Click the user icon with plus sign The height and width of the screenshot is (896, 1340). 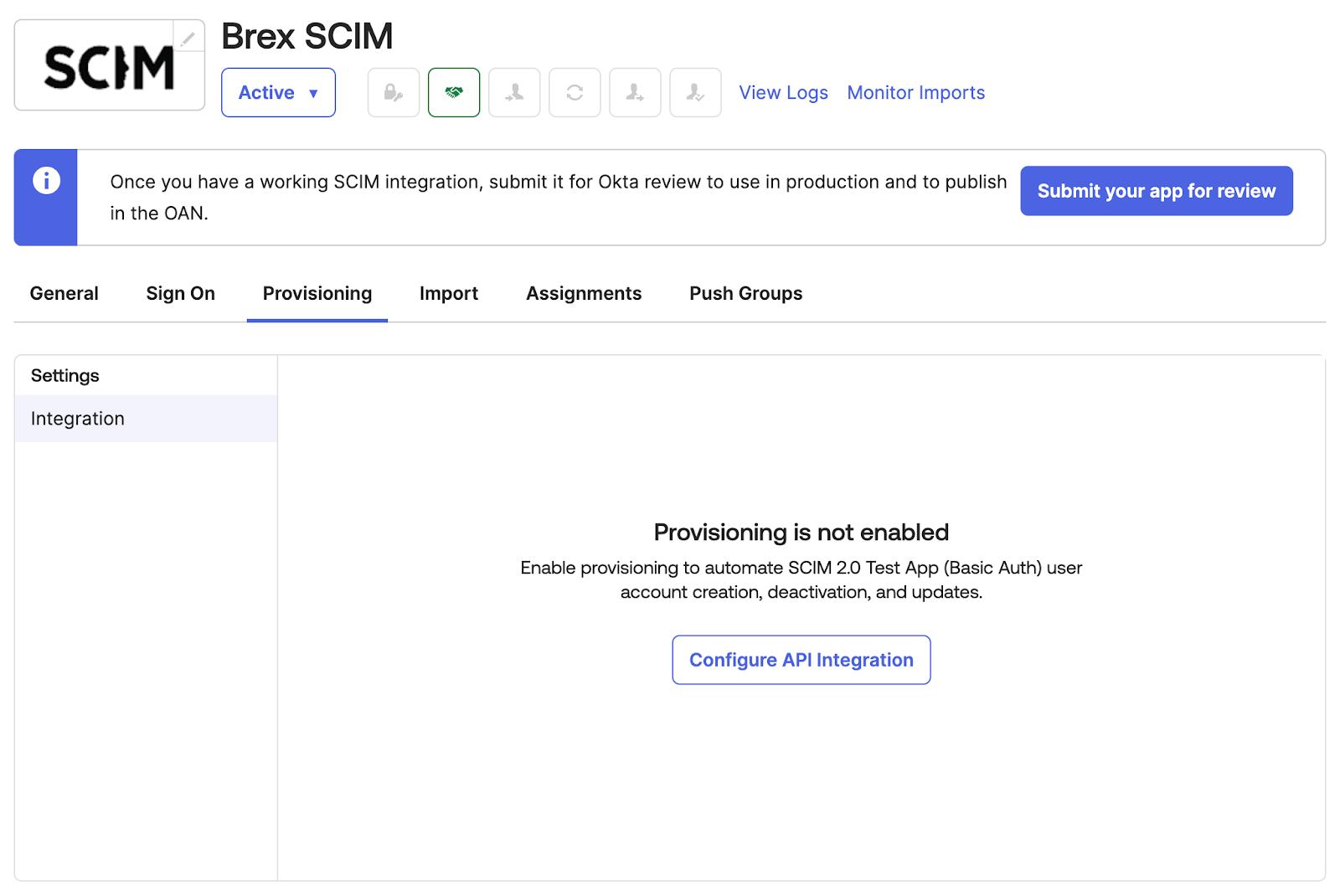click(635, 93)
